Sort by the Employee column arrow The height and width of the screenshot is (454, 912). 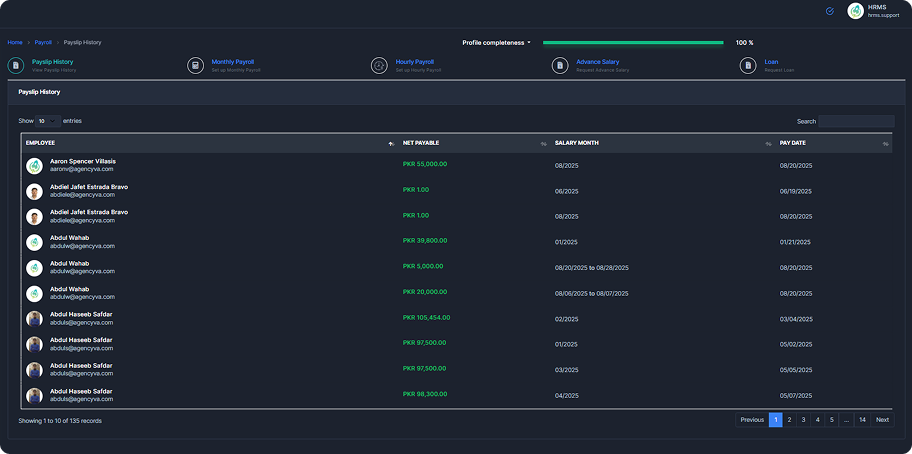click(x=391, y=144)
